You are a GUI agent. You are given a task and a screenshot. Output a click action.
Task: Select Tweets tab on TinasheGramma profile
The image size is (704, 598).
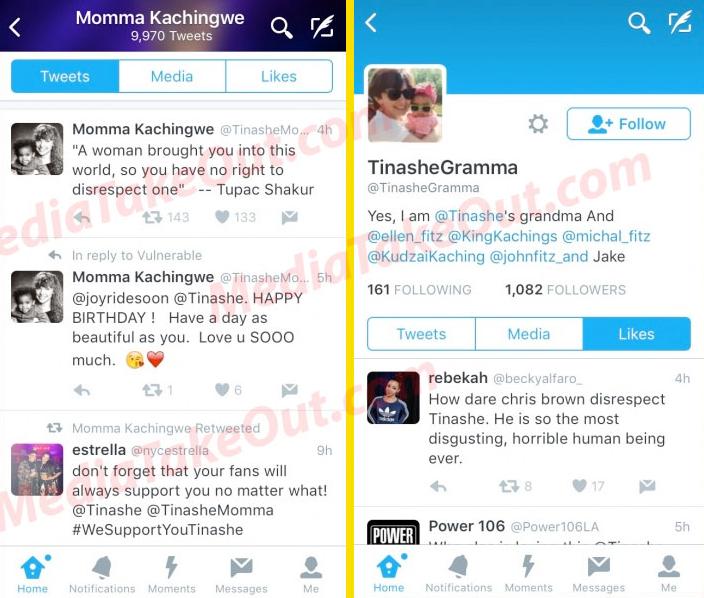(x=421, y=334)
